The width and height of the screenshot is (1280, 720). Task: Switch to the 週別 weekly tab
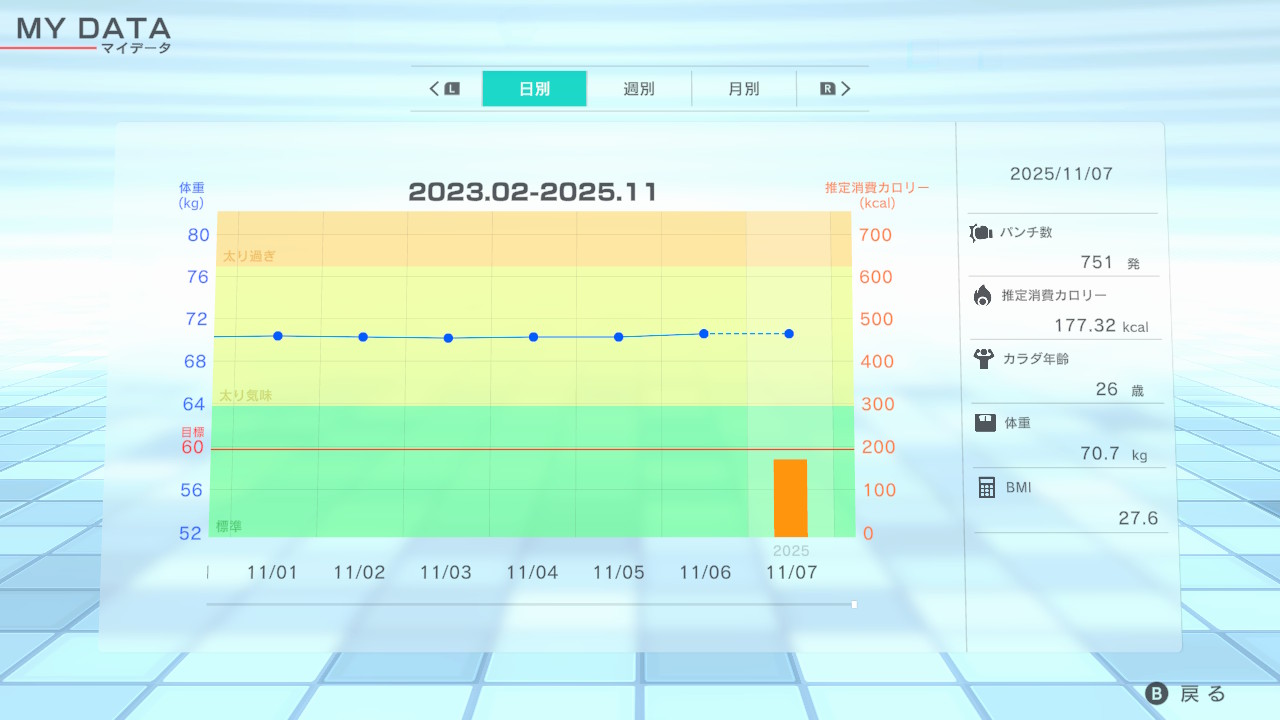click(639, 89)
